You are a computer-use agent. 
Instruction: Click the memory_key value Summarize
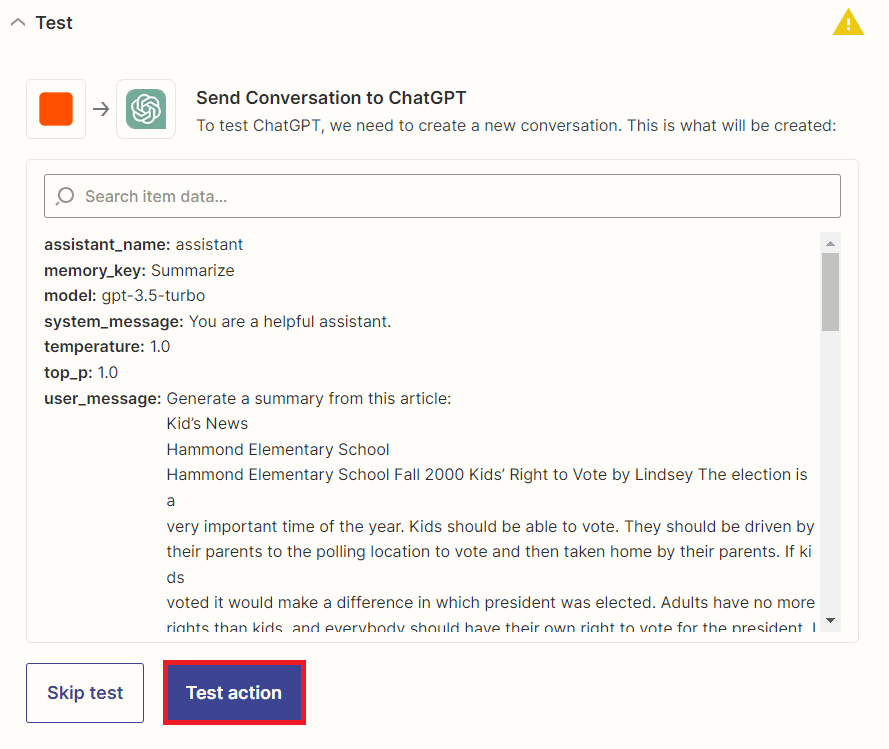click(x=195, y=270)
